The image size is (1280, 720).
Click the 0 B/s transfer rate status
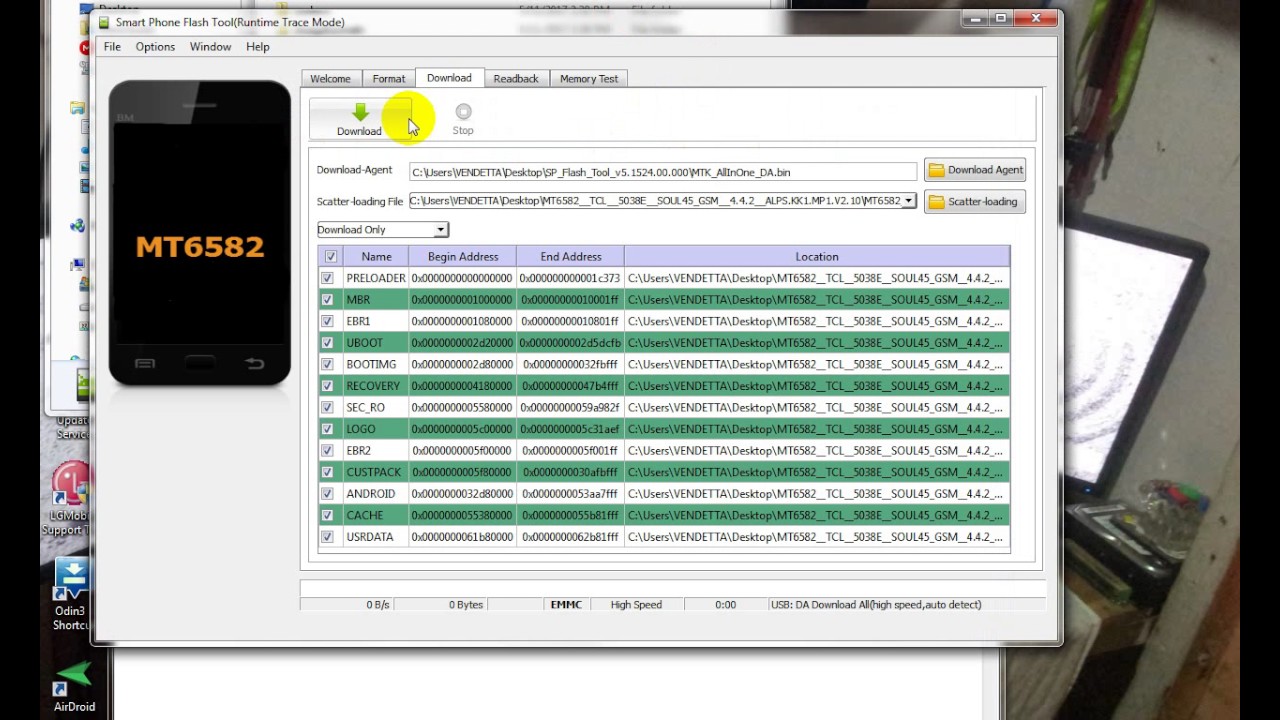378,605
